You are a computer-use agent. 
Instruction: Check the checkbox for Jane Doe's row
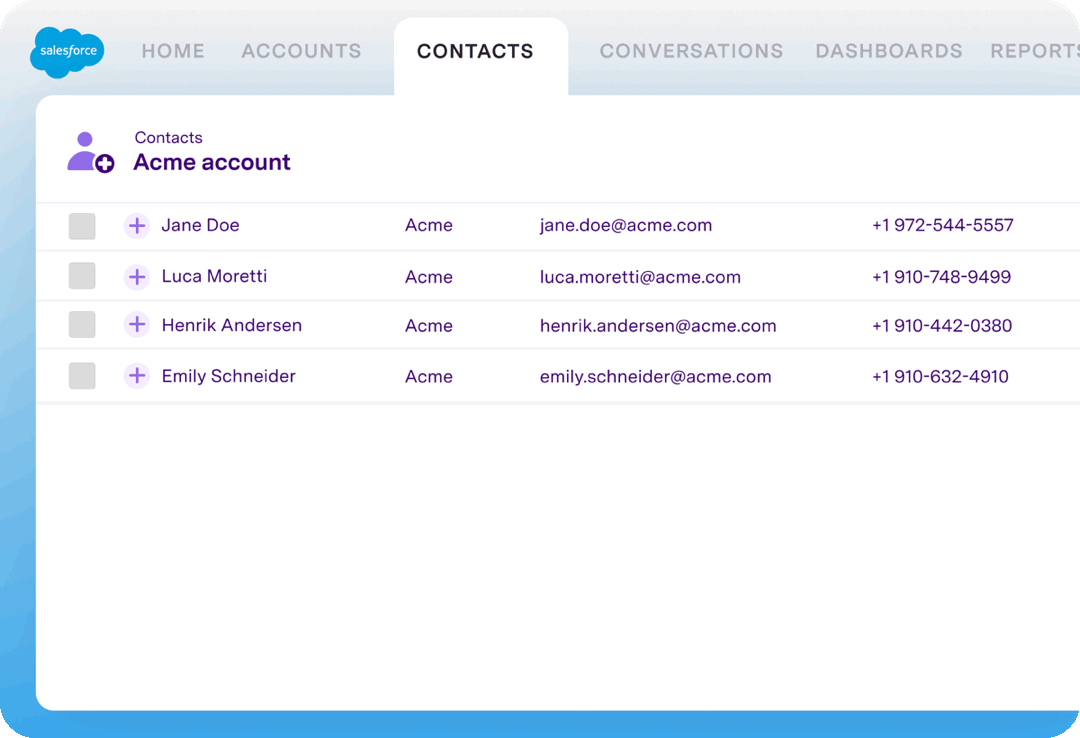(81, 225)
